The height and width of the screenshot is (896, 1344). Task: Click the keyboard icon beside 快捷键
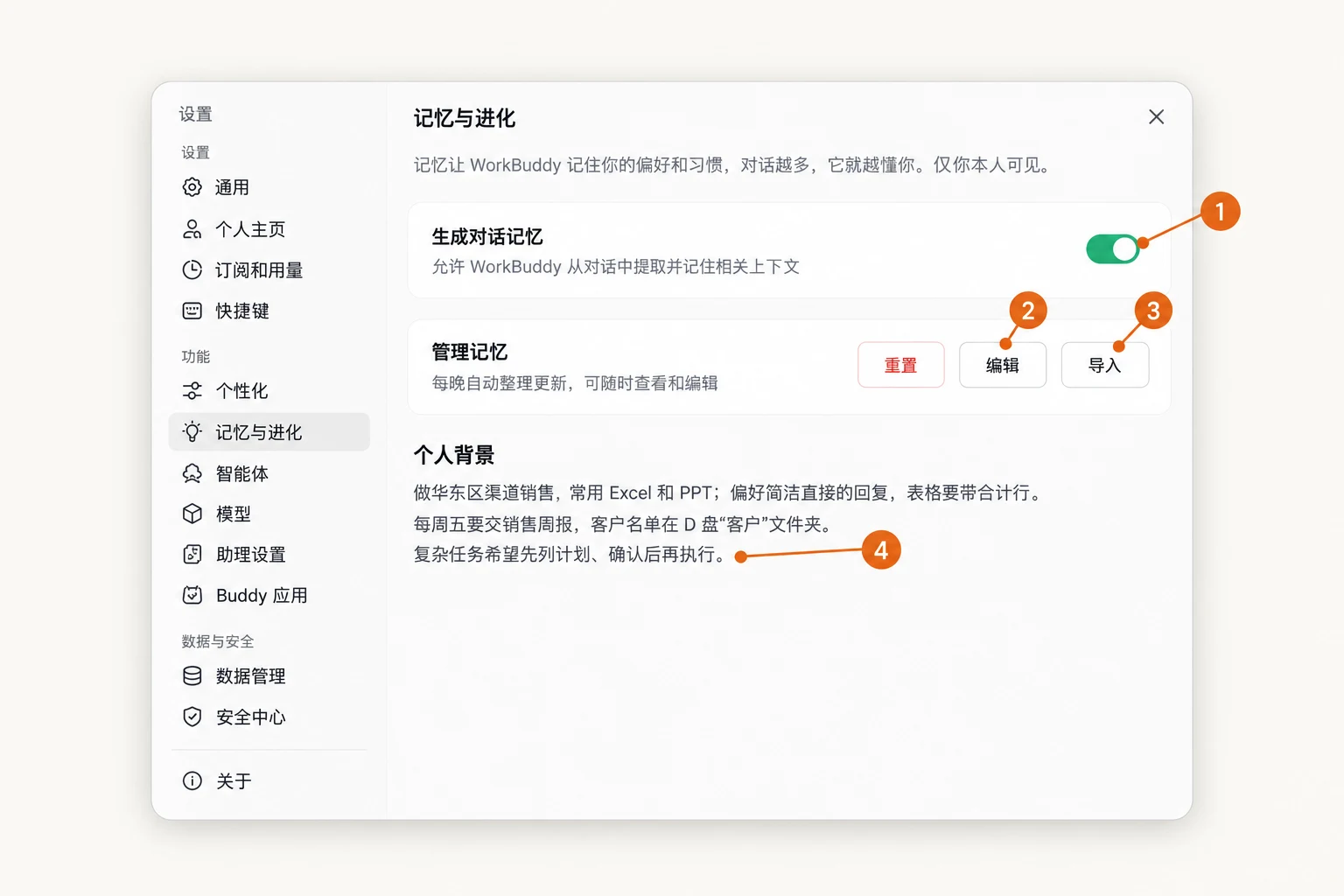192,311
